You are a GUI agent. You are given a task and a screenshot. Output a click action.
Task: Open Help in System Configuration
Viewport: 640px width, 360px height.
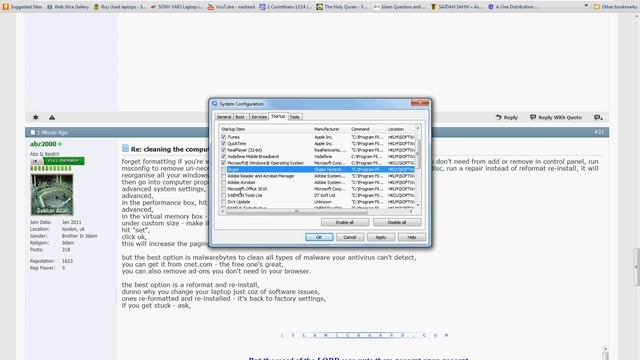(x=411, y=237)
